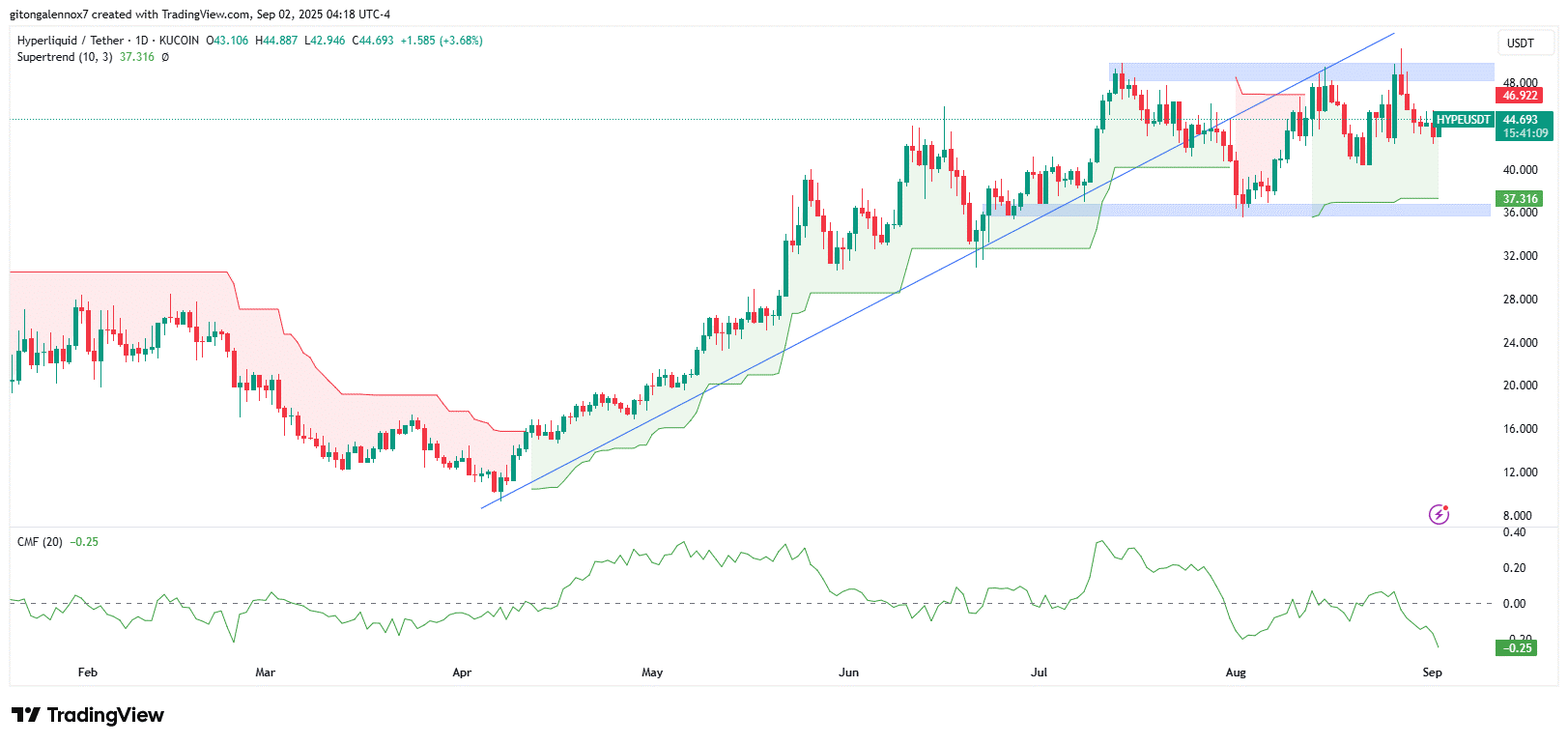The image size is (1568, 744).
Task: Click the purple lightning flash icon
Action: (x=1439, y=514)
